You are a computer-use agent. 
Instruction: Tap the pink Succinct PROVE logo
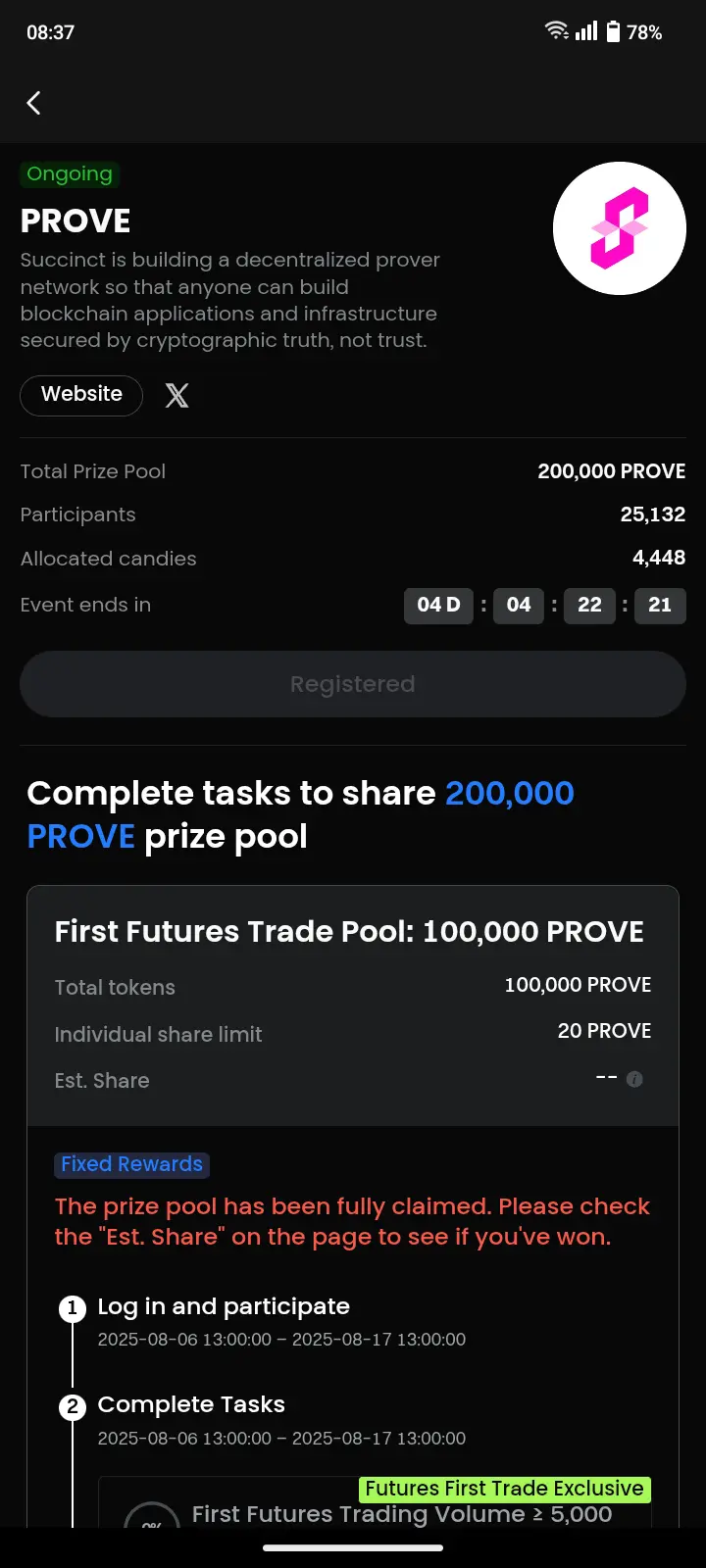[x=620, y=228]
